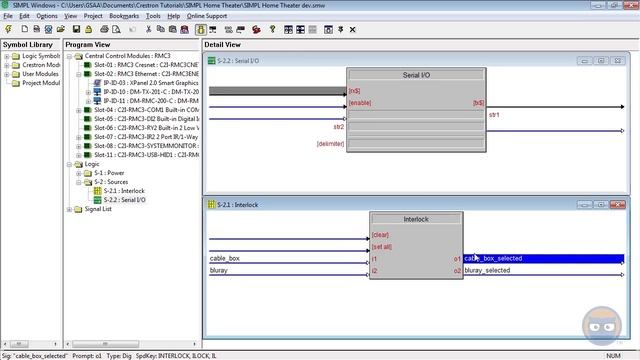This screenshot has width=640, height=360.
Task: Open print preview magnifier page icon
Action: coord(116,29)
